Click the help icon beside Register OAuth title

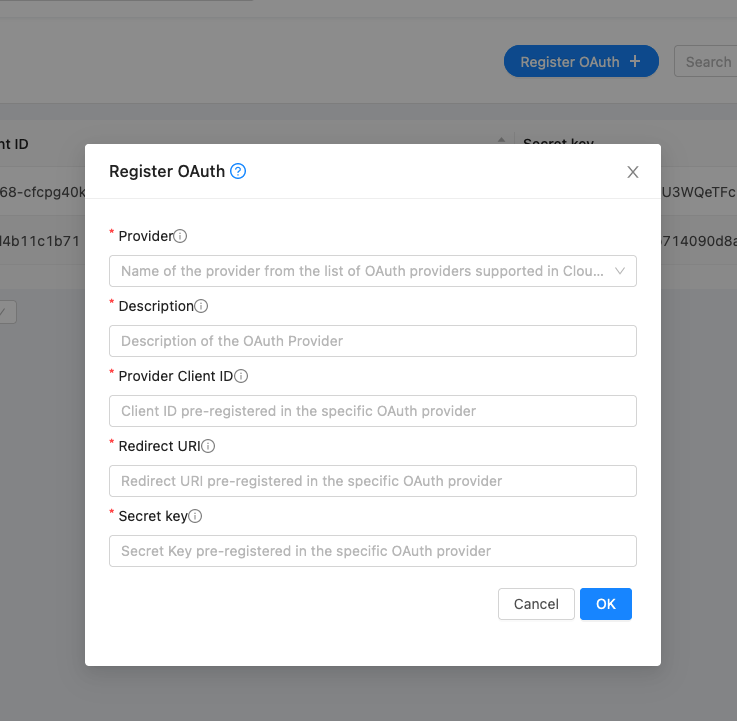[x=238, y=171]
